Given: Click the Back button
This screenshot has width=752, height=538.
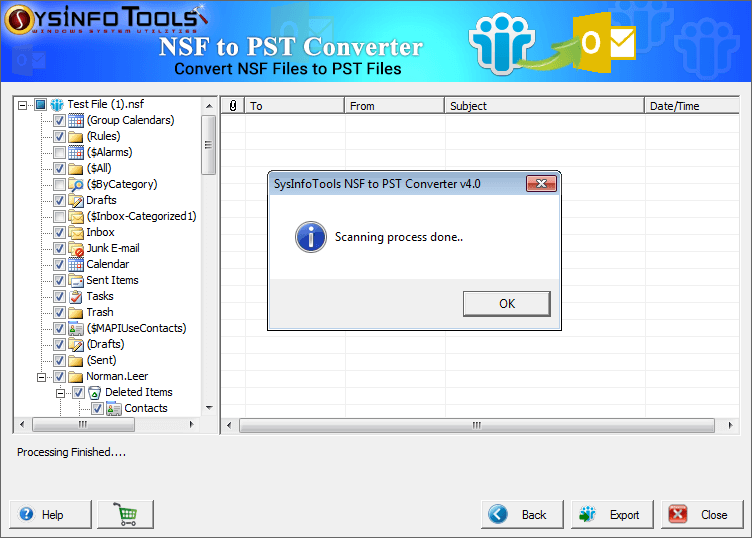Looking at the screenshot, I should (522, 515).
